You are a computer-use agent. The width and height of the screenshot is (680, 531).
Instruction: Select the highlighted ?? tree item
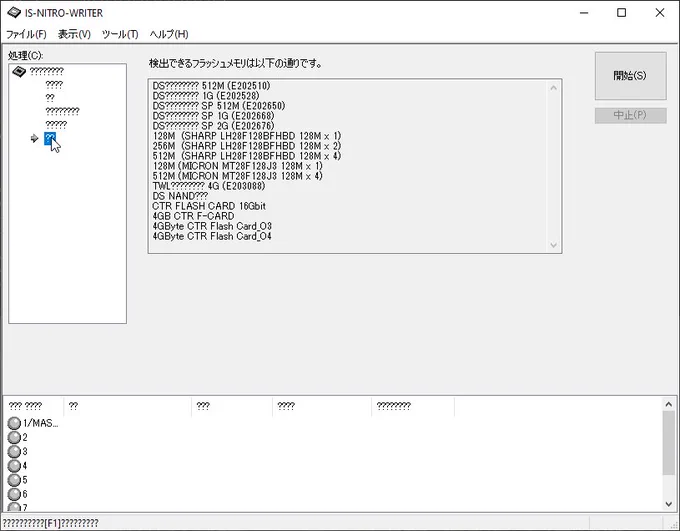click(x=50, y=138)
